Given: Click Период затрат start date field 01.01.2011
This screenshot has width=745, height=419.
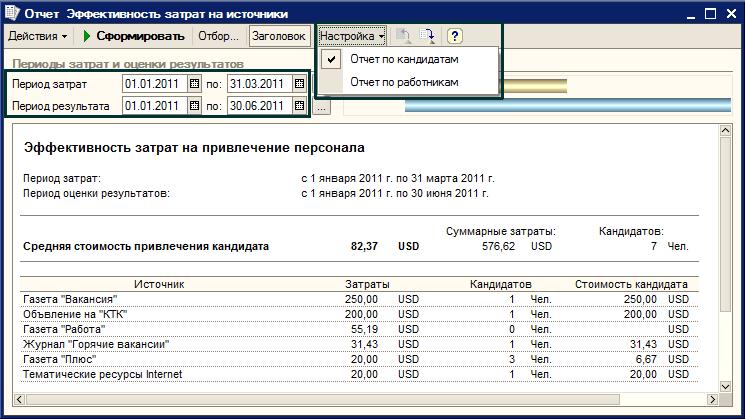Looking at the screenshot, I should coord(154,83).
